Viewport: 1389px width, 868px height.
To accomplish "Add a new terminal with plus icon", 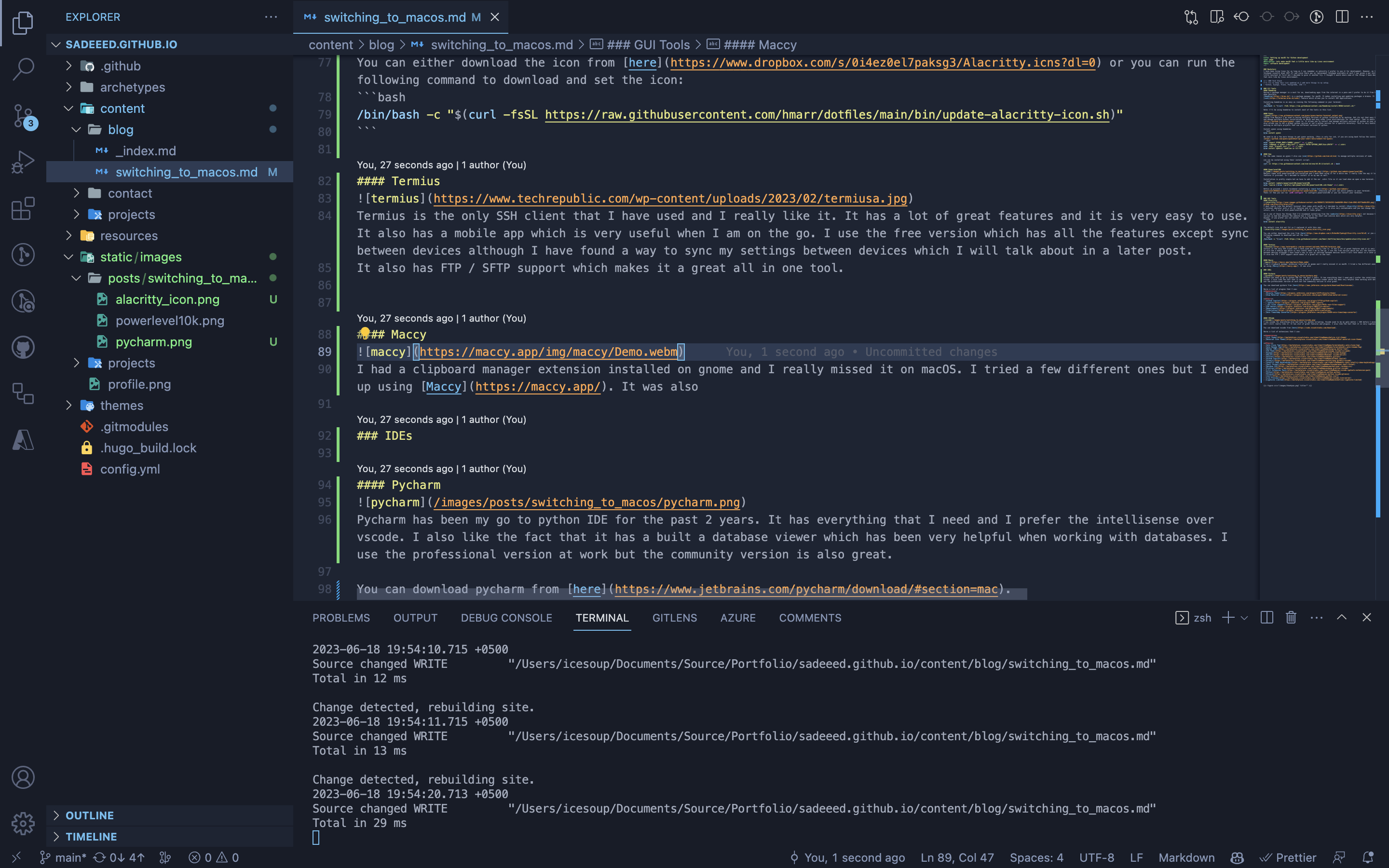I will 1228,618.
